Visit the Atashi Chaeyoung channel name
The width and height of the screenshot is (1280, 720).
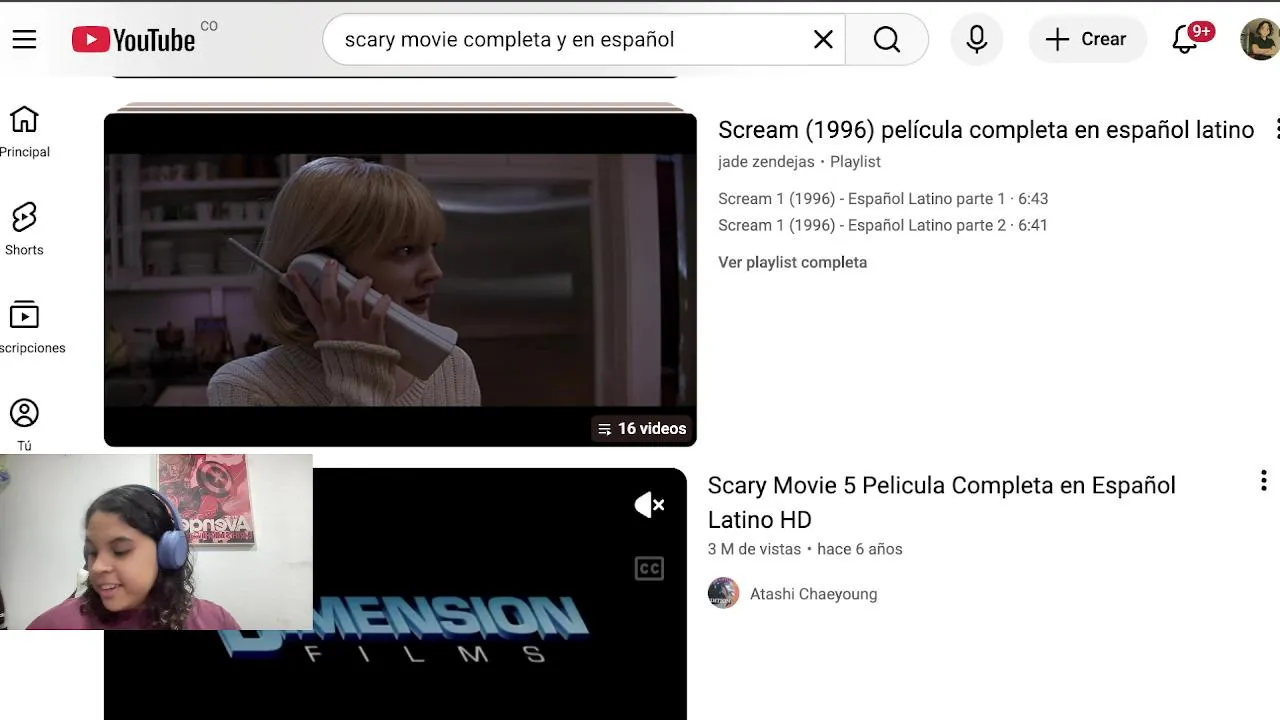(813, 594)
